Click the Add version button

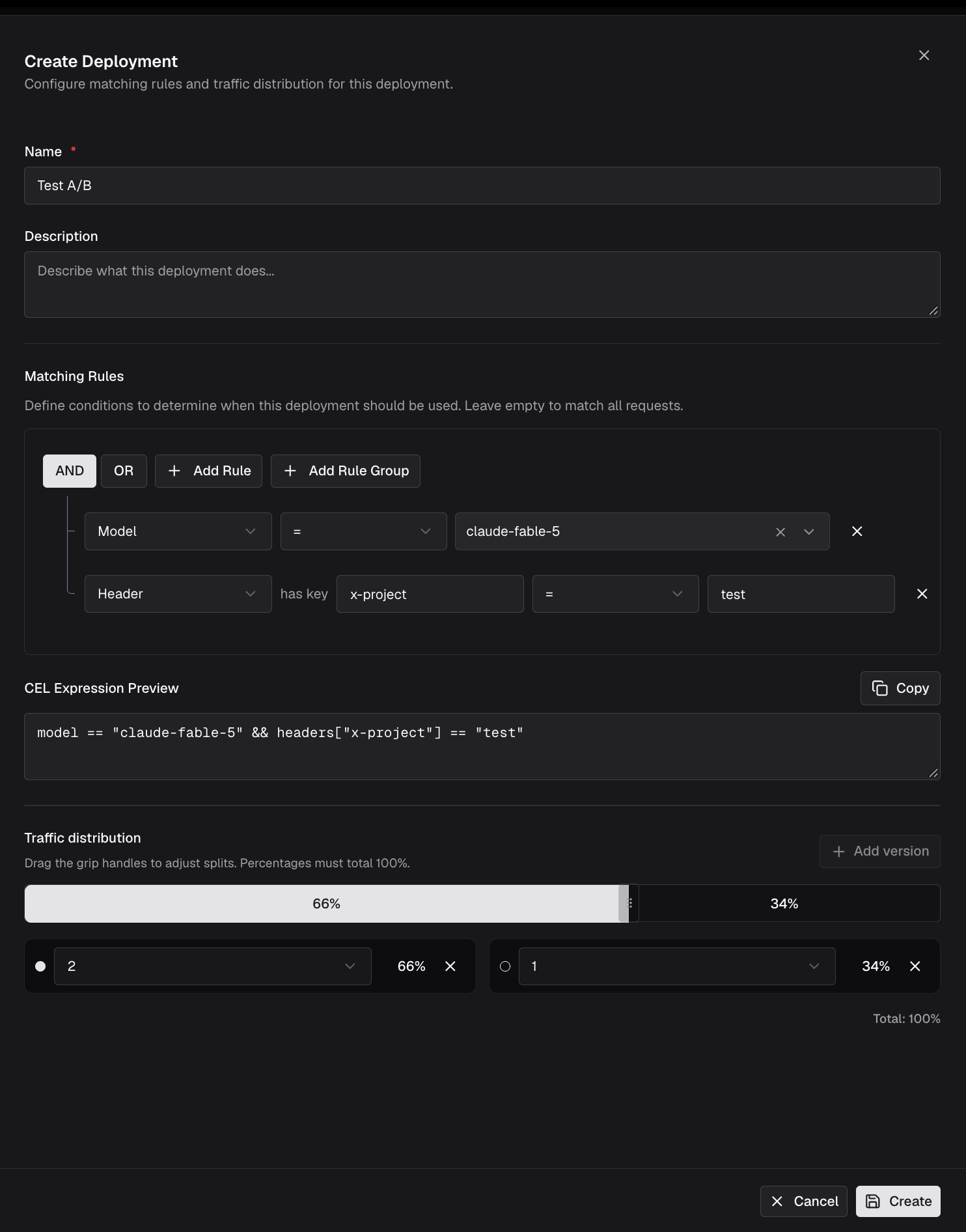coord(880,851)
